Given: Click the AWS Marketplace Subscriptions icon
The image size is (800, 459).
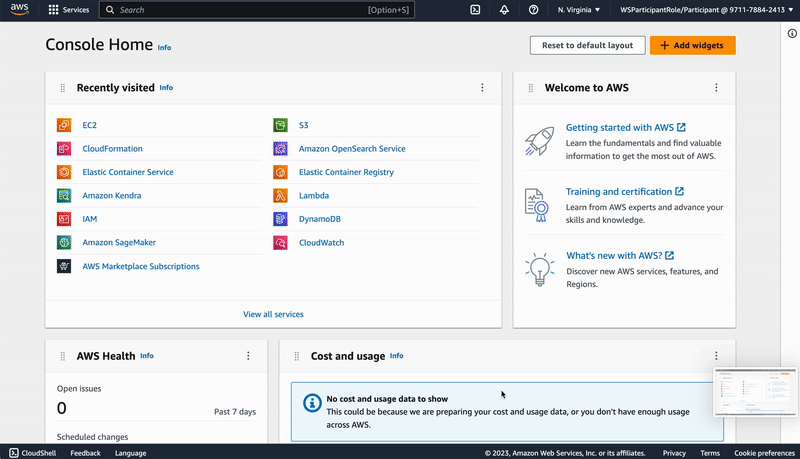Looking at the screenshot, I should pos(64,266).
